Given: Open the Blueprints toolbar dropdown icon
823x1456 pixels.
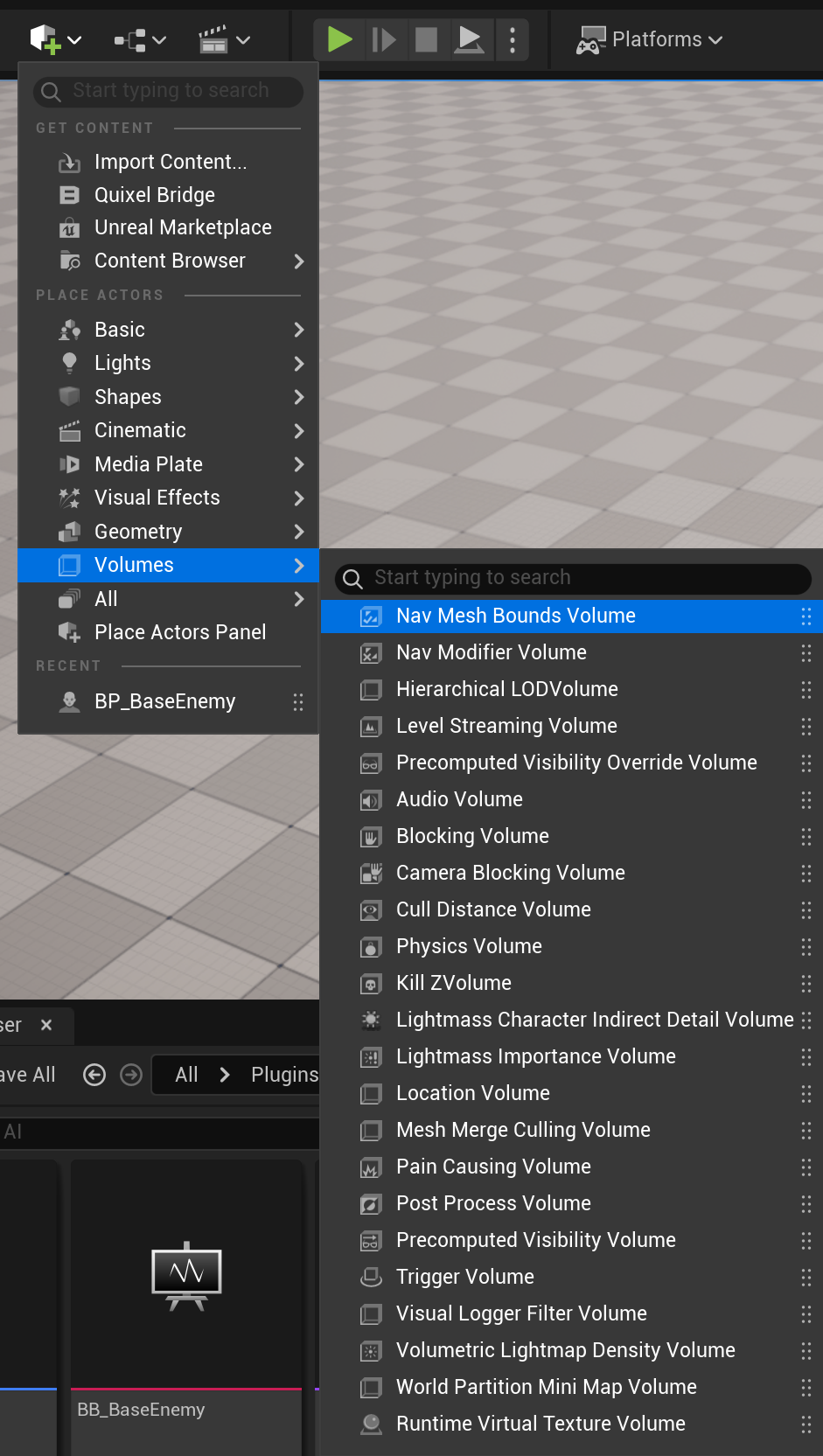Looking at the screenshot, I should coord(139,39).
